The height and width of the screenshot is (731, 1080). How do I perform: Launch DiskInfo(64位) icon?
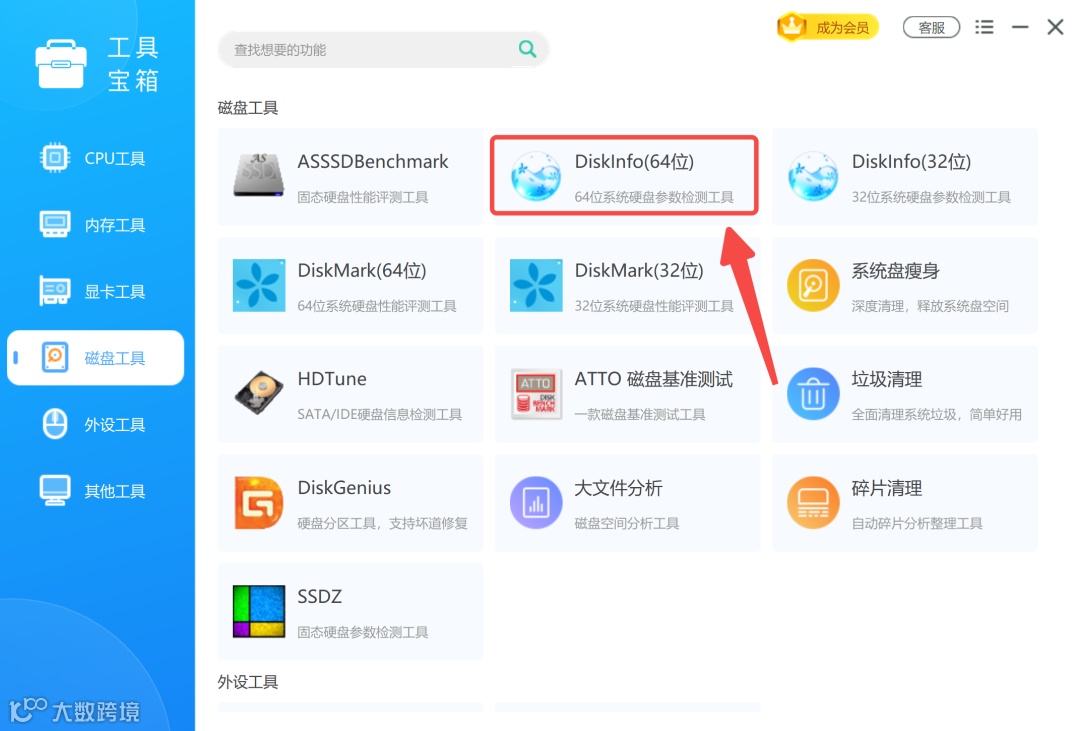point(536,176)
